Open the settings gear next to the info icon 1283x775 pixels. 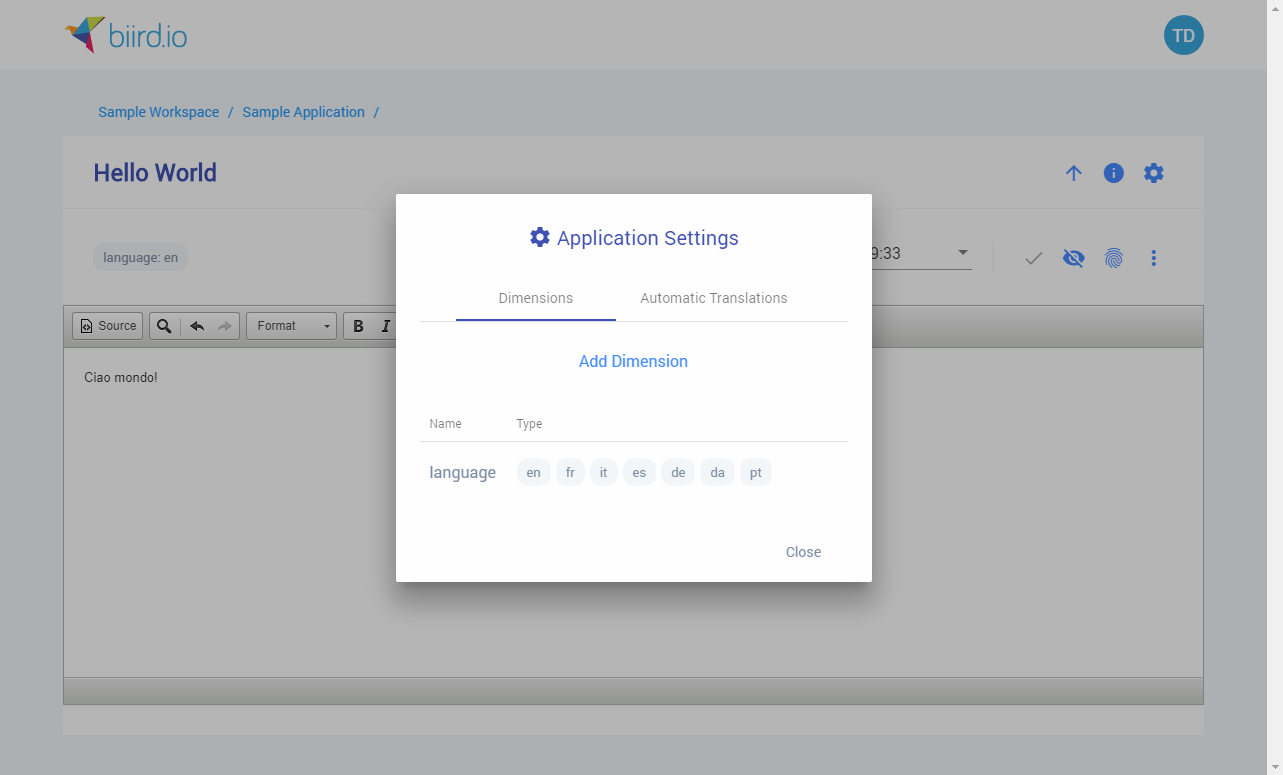(1153, 173)
